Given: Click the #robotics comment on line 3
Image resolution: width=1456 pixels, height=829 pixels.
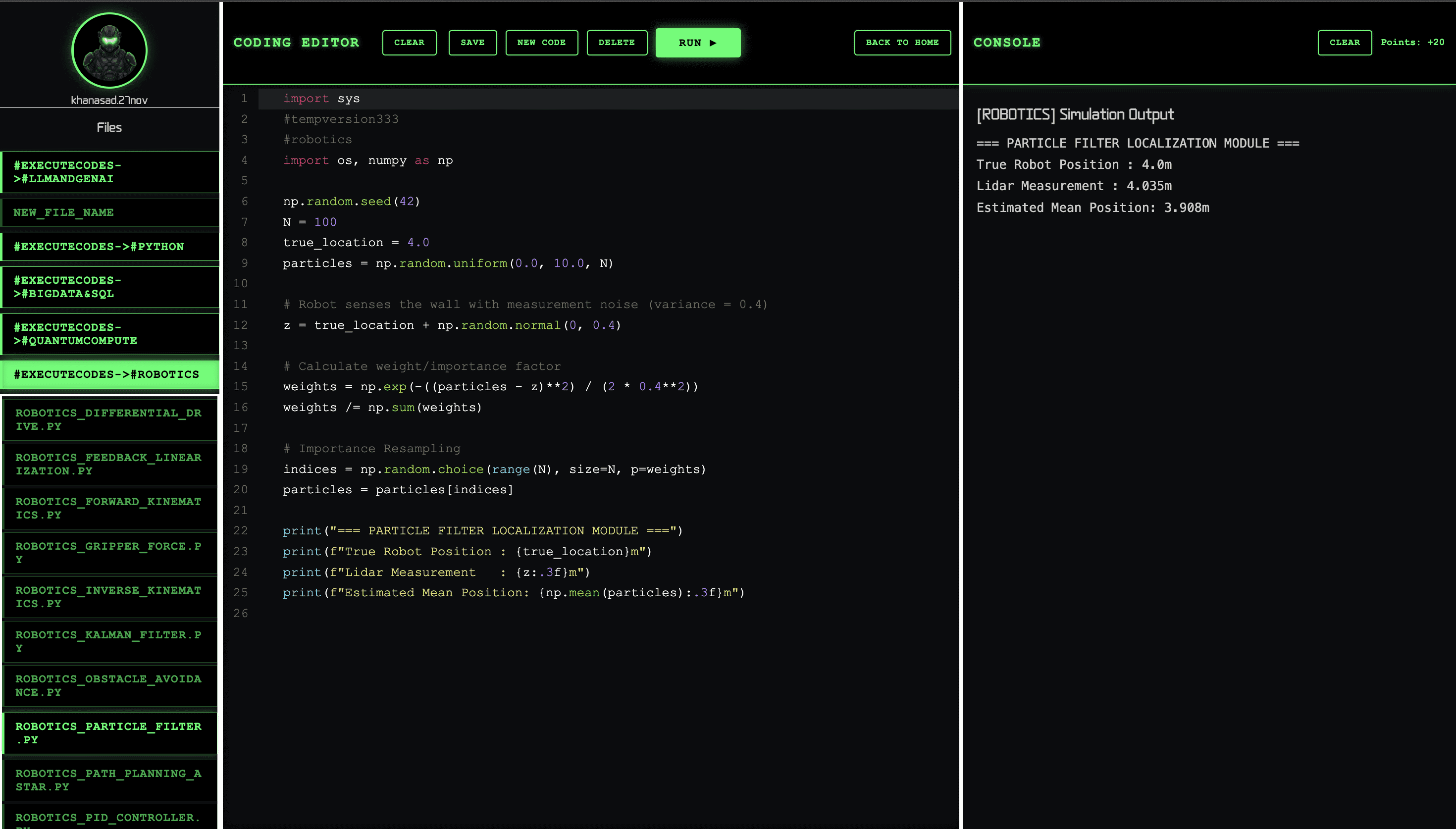Looking at the screenshot, I should [317, 140].
